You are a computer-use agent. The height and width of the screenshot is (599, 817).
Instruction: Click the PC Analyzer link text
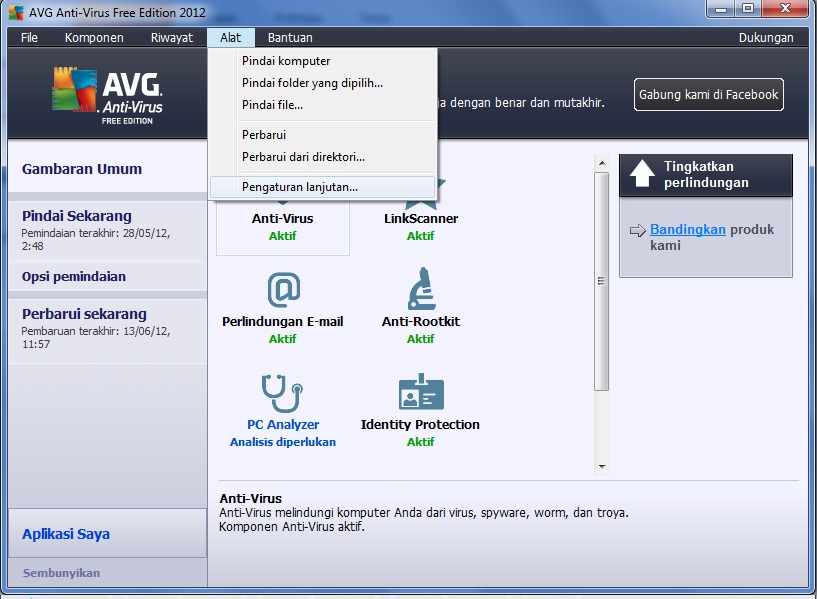[x=283, y=425]
